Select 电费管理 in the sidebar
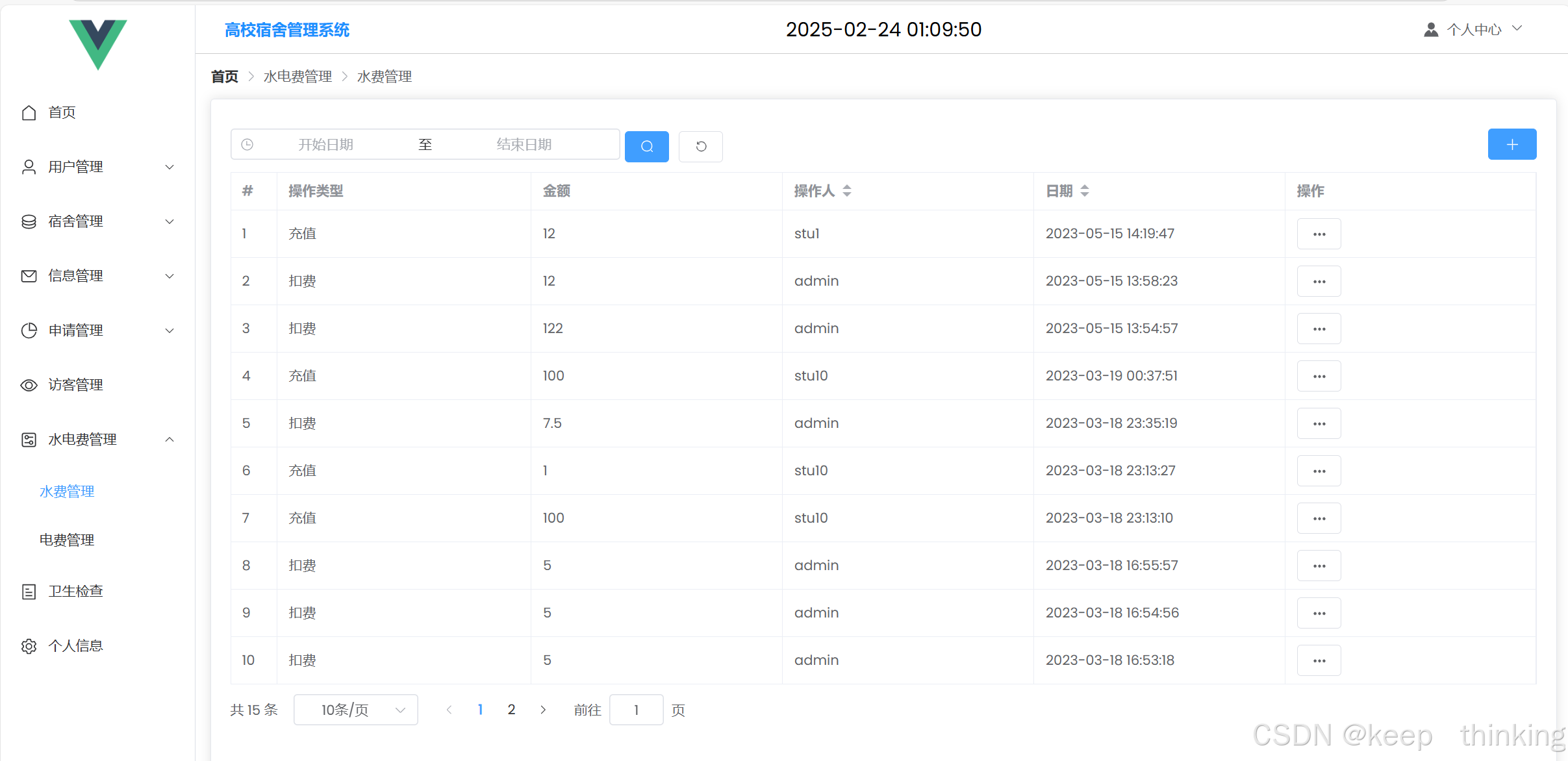Viewport: 1568px width, 761px height. coord(67,540)
